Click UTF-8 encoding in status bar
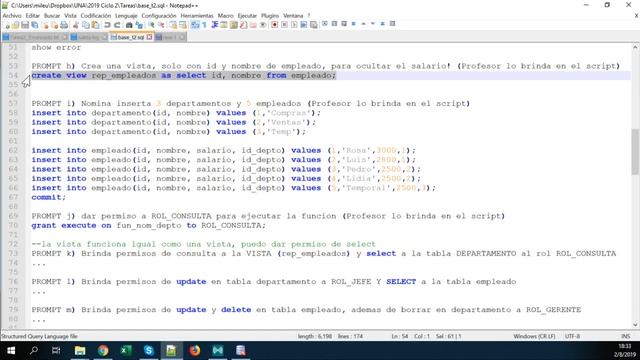 [x=572, y=336]
